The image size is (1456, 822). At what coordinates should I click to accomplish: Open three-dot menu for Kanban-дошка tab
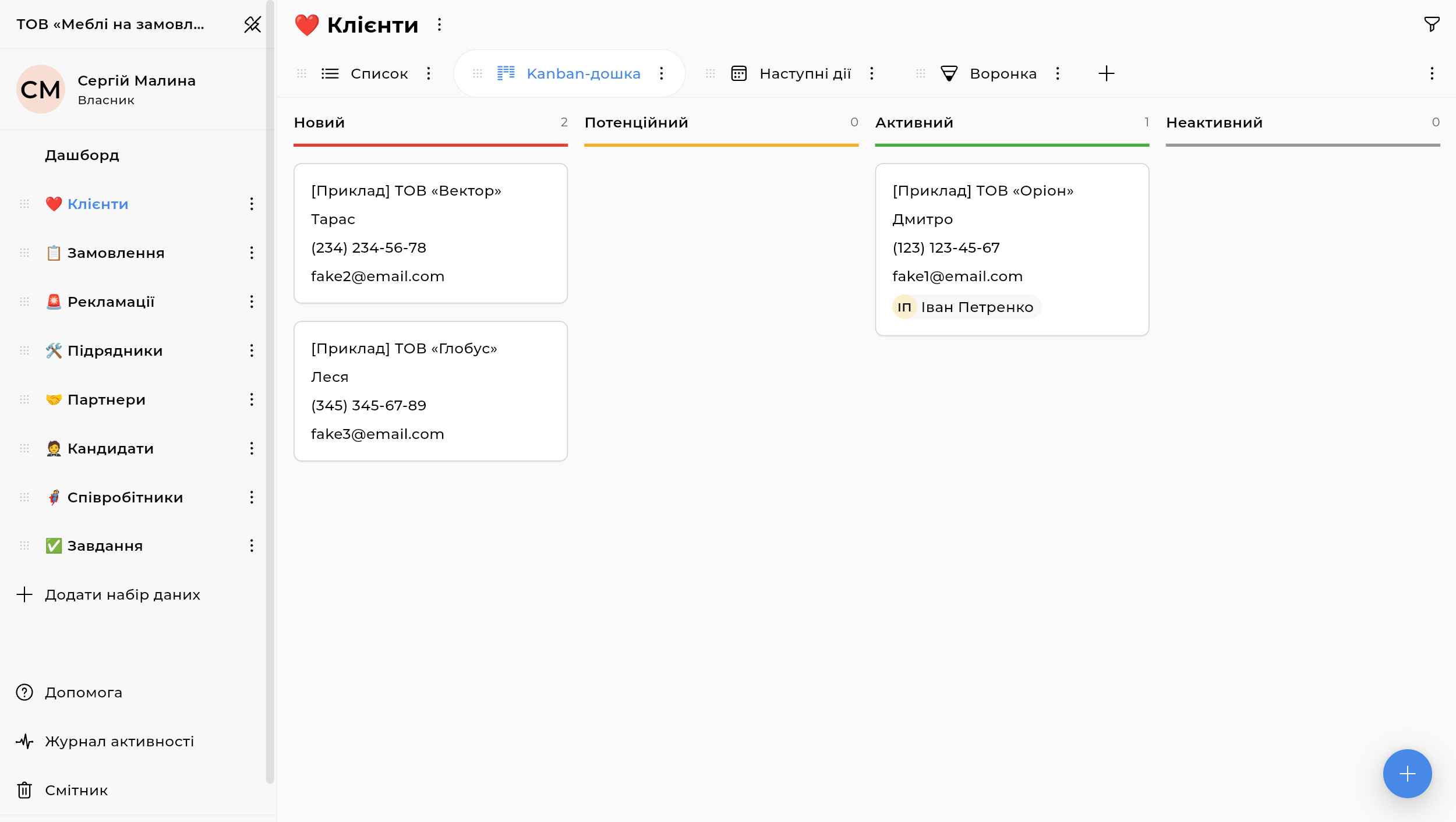point(662,73)
